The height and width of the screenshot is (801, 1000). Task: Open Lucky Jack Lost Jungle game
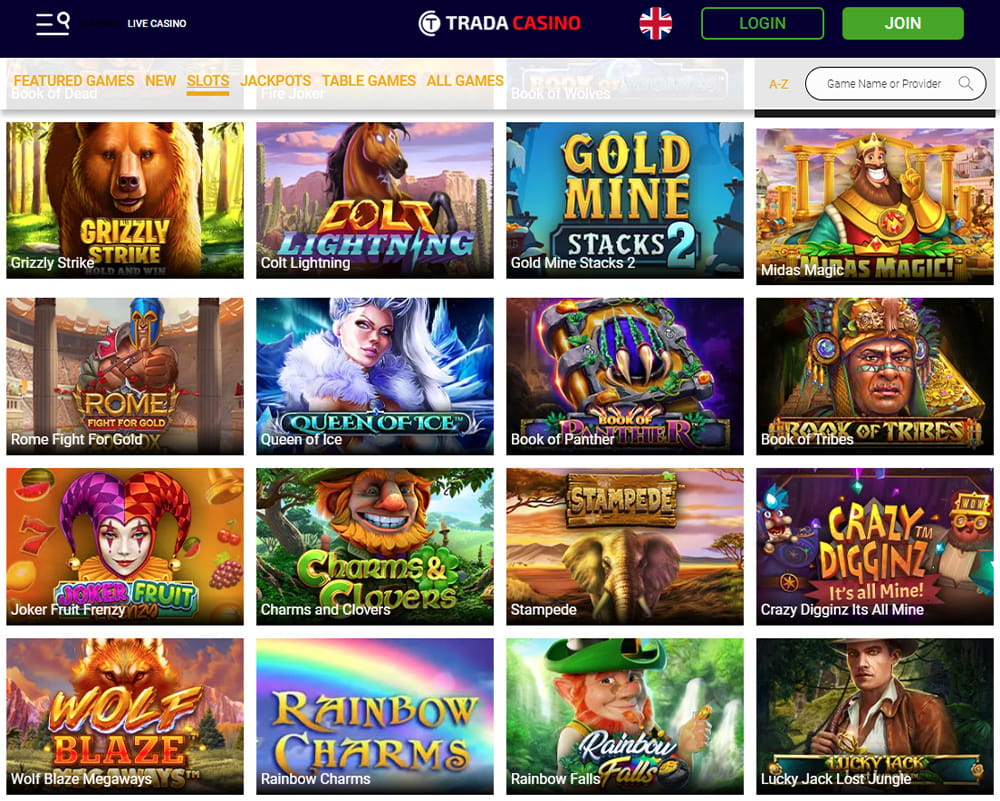[x=875, y=716]
